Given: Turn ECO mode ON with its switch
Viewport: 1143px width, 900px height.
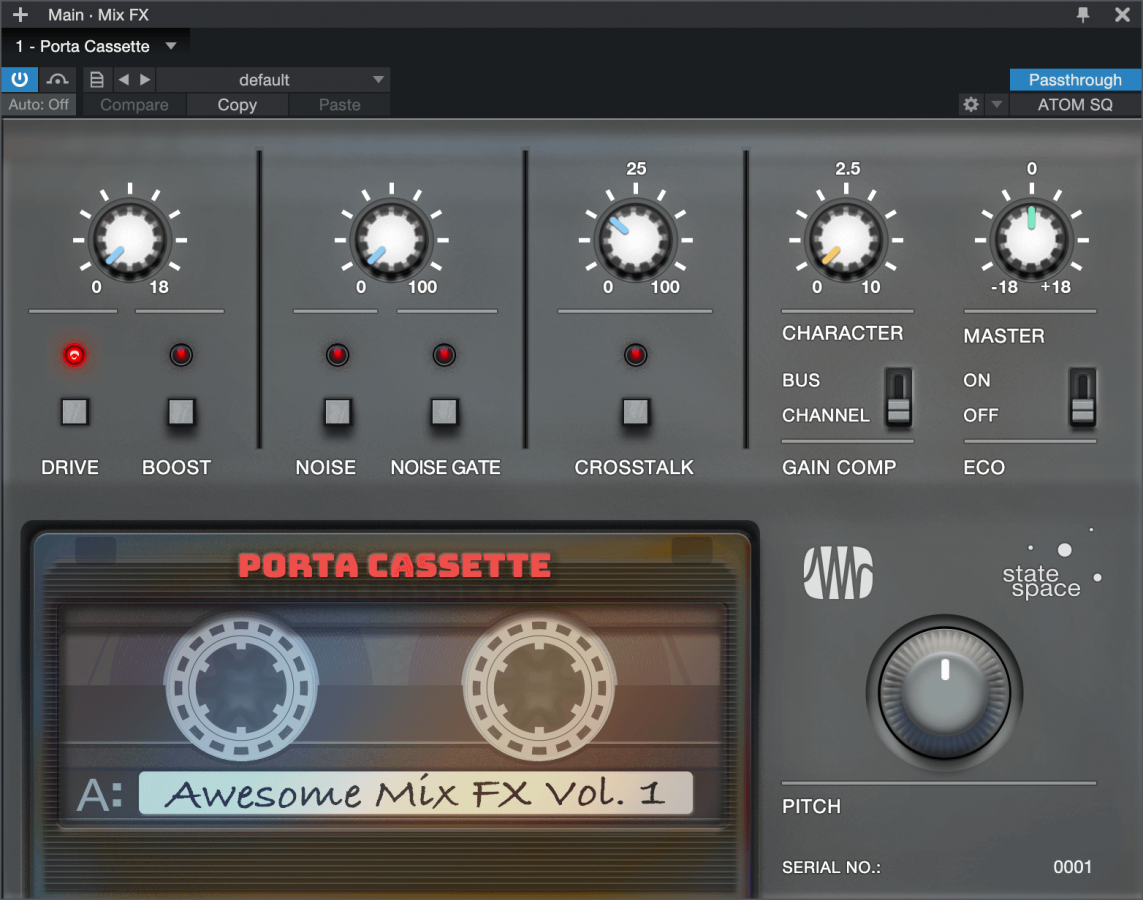Looking at the screenshot, I should point(1082,382).
